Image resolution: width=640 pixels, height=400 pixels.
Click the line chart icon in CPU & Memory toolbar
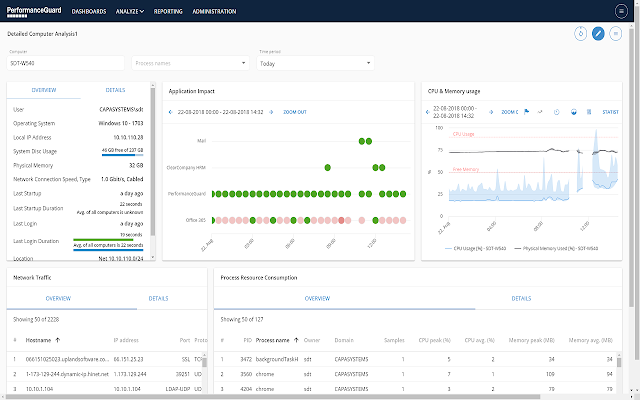pos(541,112)
